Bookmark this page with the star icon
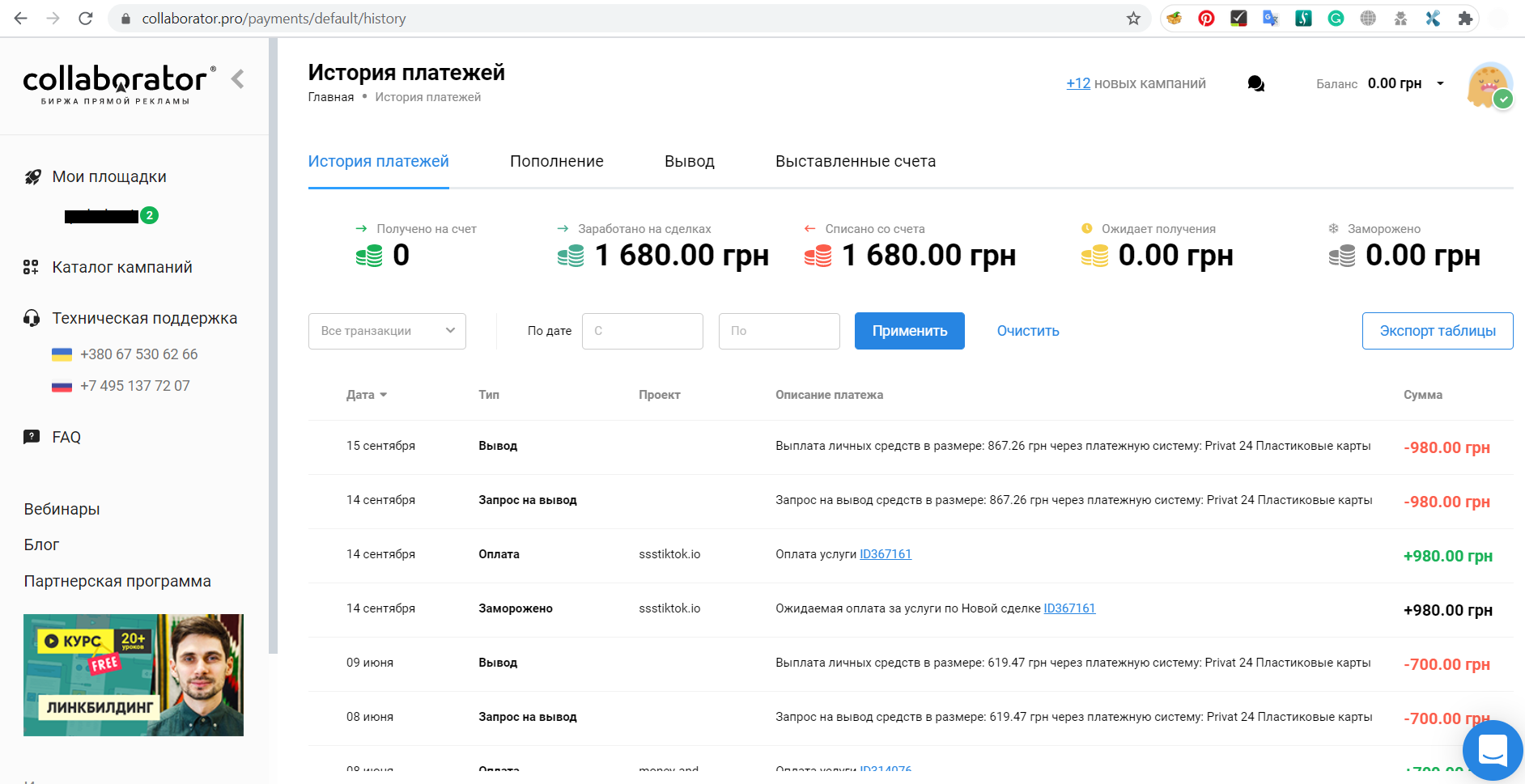Viewport: 1525px width, 784px height. click(1133, 19)
